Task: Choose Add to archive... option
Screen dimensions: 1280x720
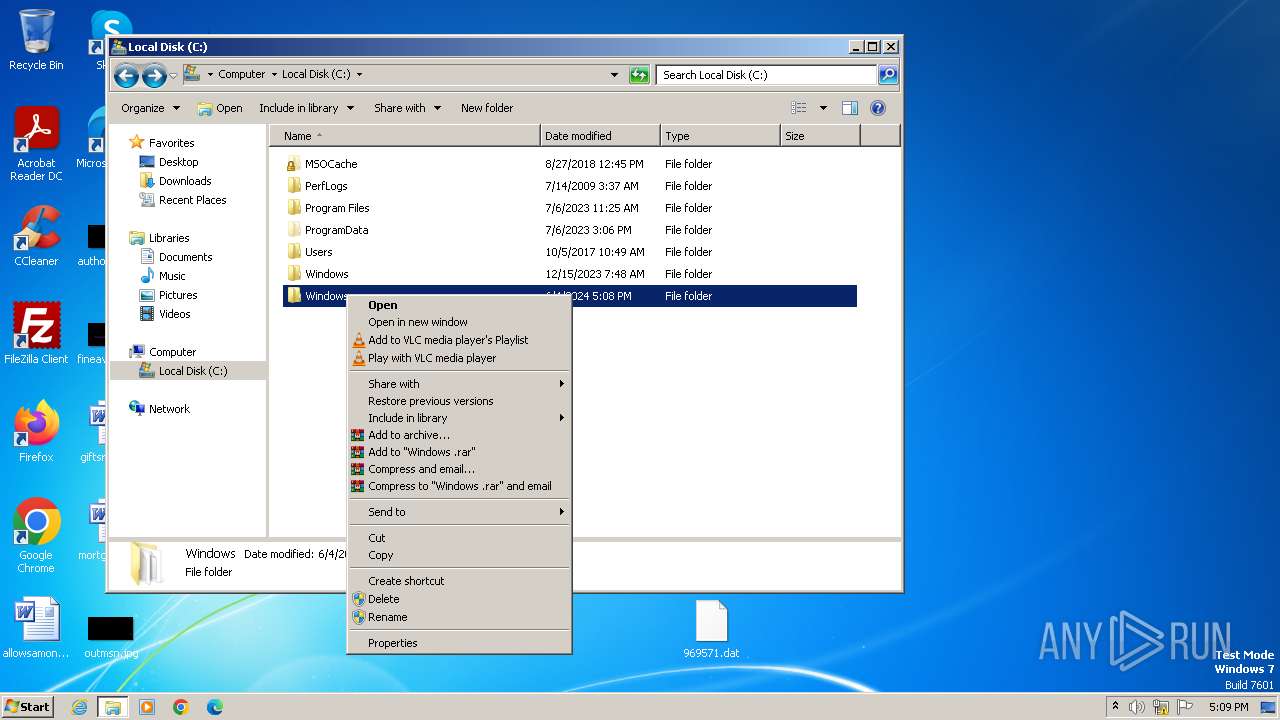Action: [459, 435]
